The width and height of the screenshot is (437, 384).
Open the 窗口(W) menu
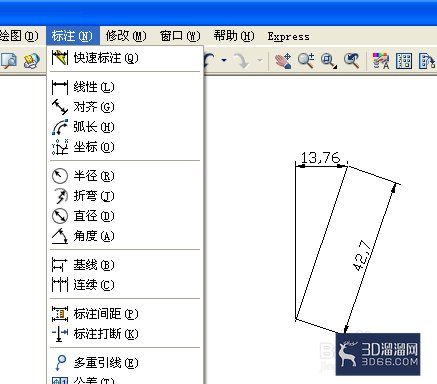[x=180, y=36]
